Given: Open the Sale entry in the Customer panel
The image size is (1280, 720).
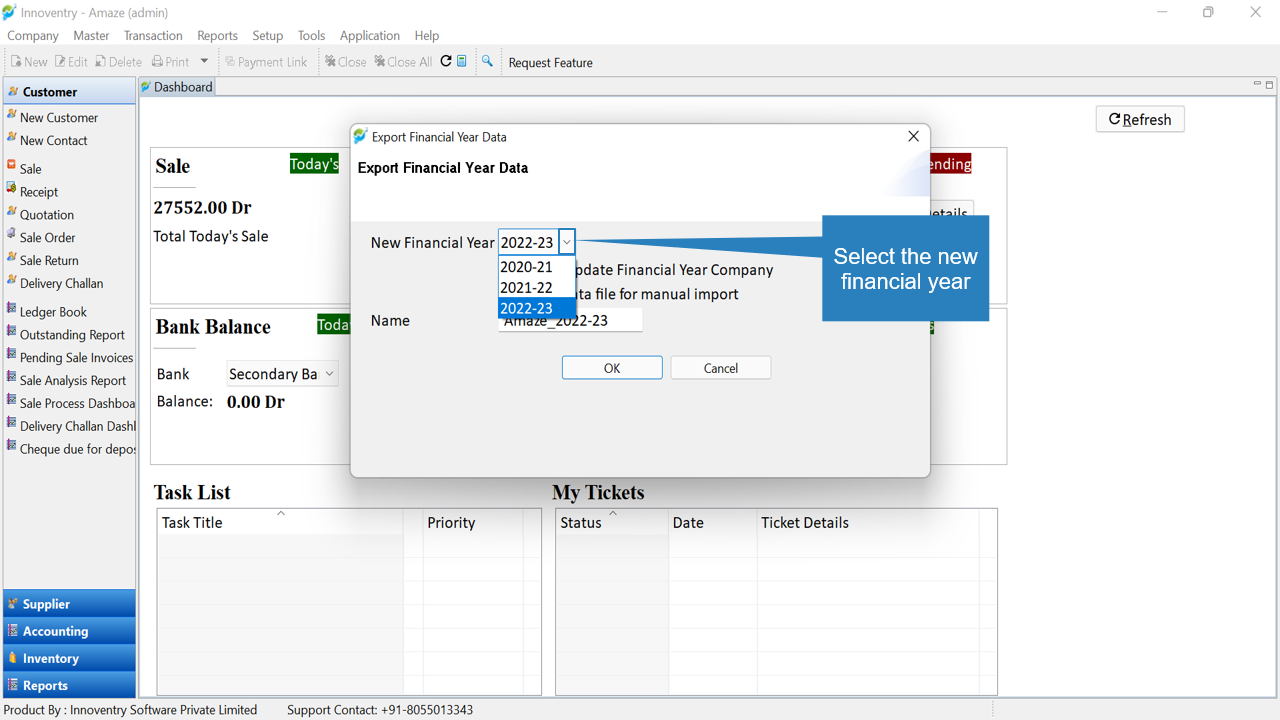Looking at the screenshot, I should (31, 169).
